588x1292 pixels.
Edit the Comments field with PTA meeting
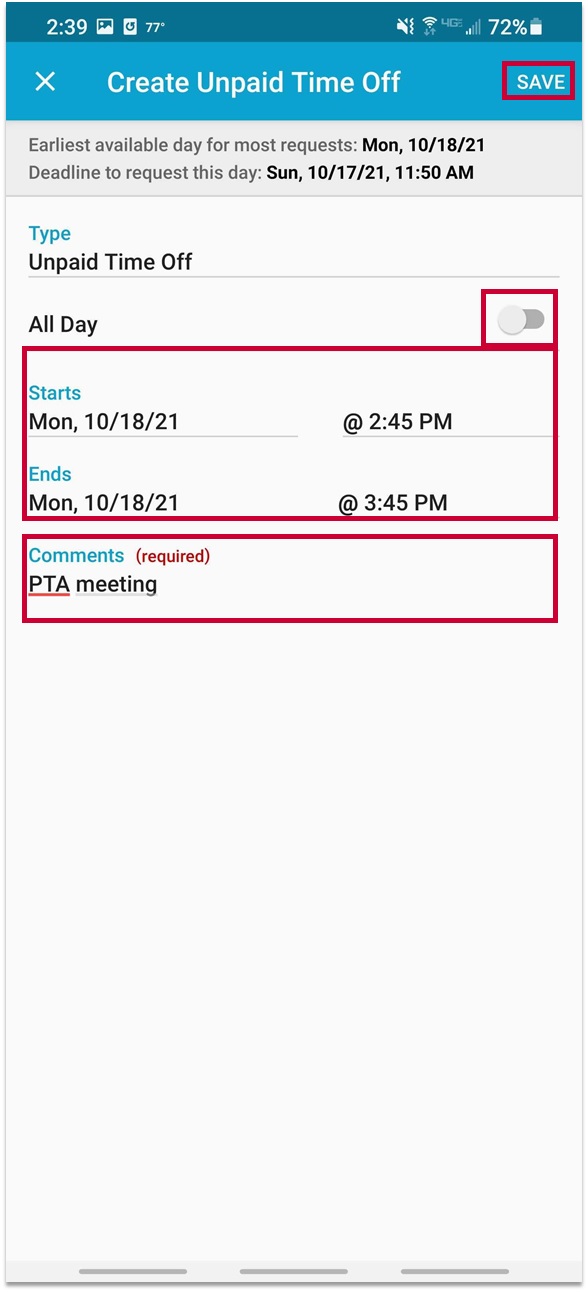(x=290, y=585)
